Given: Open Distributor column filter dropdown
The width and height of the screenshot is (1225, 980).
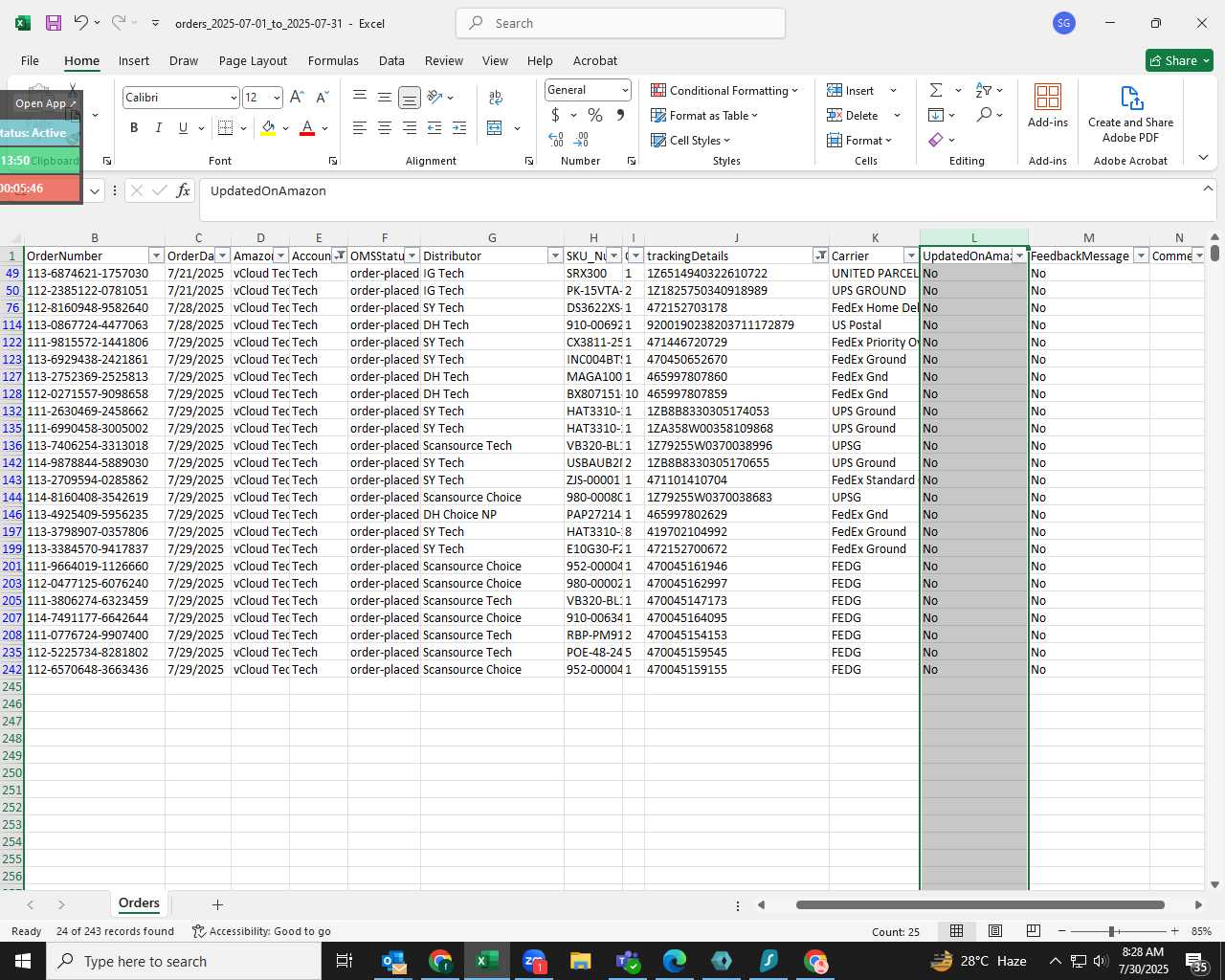Looking at the screenshot, I should pyautogui.click(x=554, y=256).
